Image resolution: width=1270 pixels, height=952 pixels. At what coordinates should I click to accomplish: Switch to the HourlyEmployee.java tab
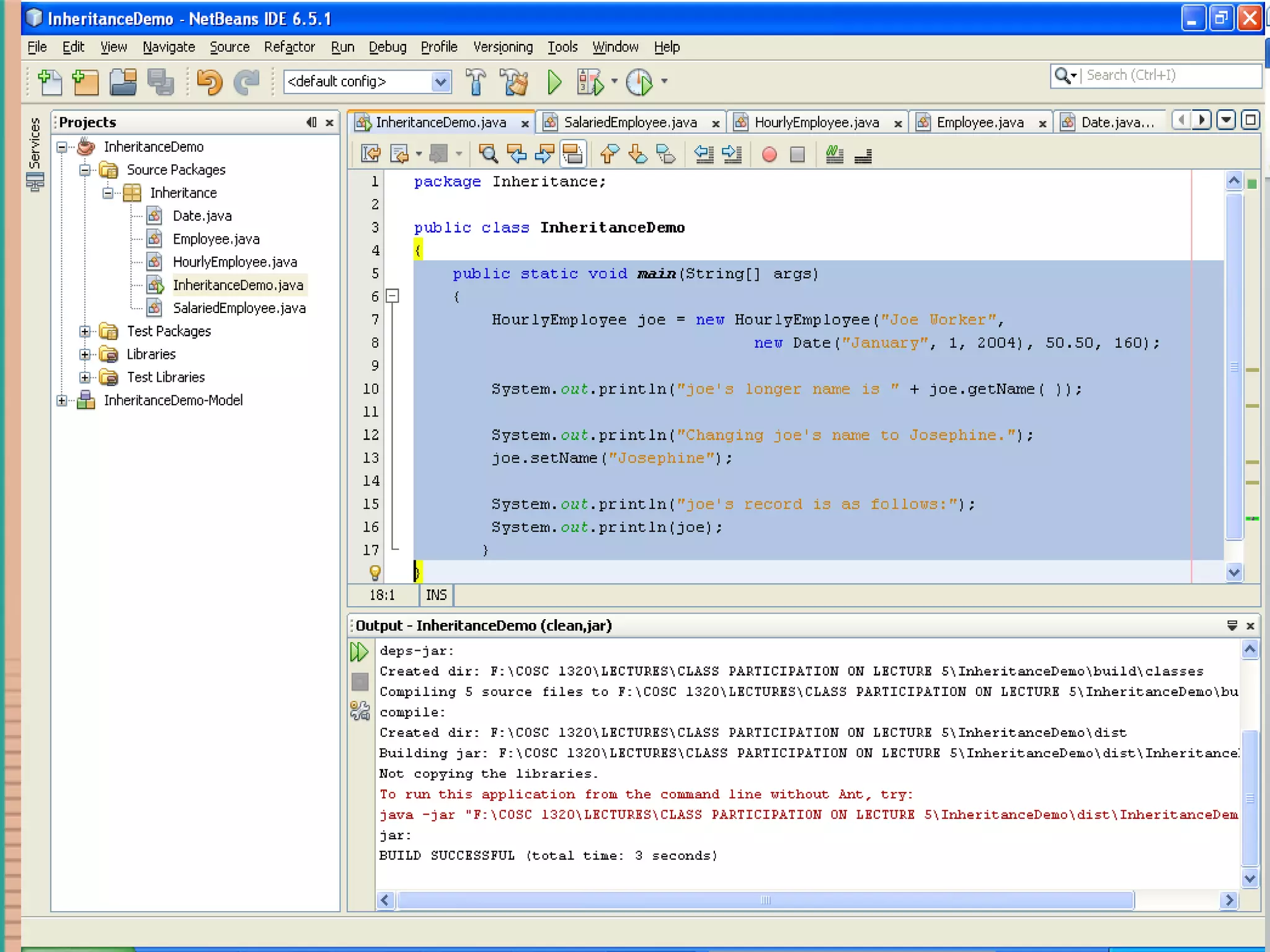point(816,123)
